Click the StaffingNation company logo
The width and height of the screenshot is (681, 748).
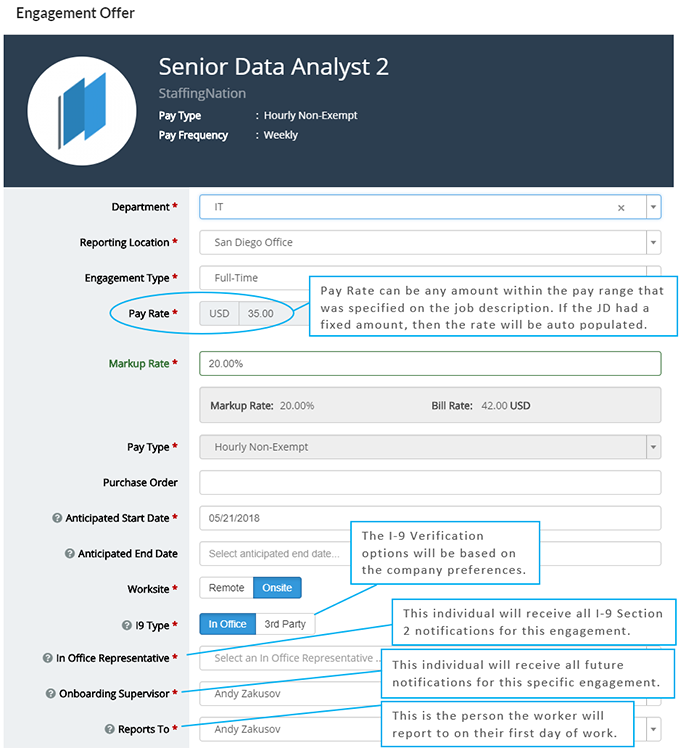(x=82, y=111)
